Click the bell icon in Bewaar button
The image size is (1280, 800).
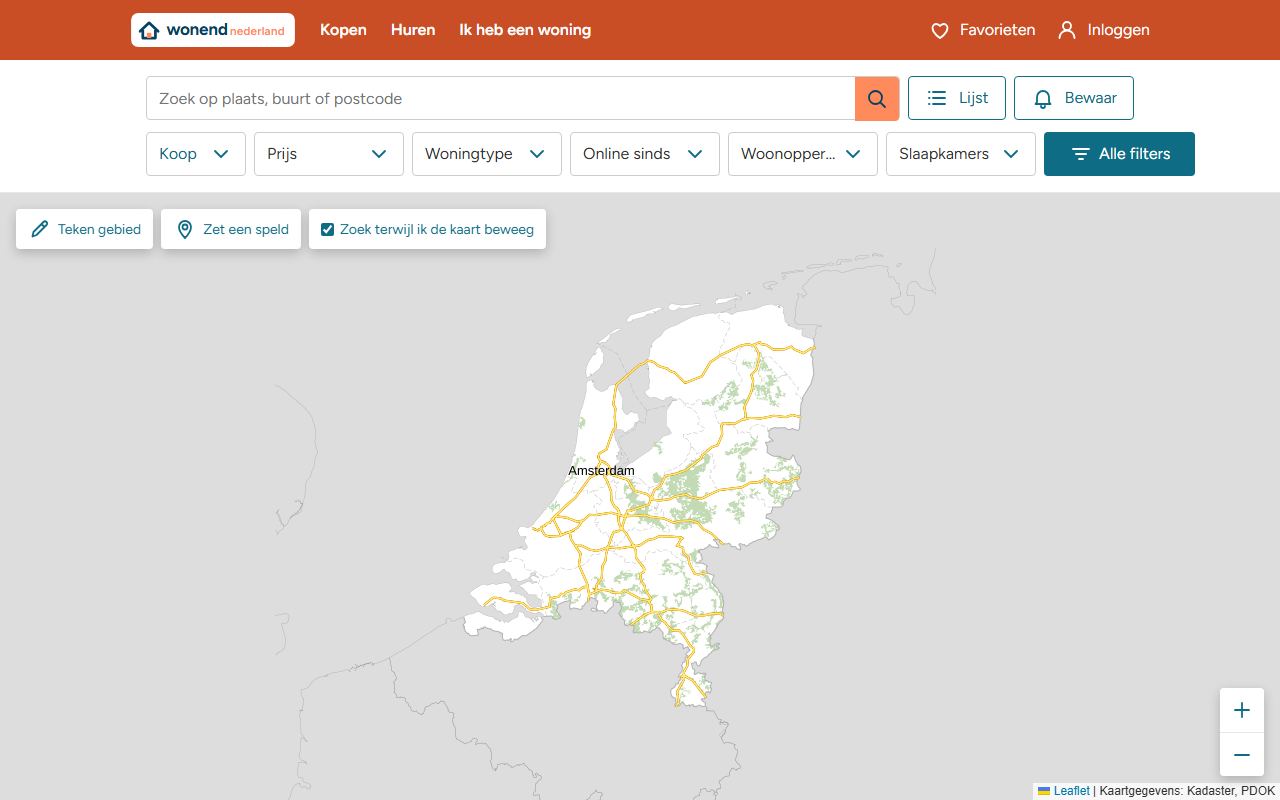click(x=1043, y=99)
